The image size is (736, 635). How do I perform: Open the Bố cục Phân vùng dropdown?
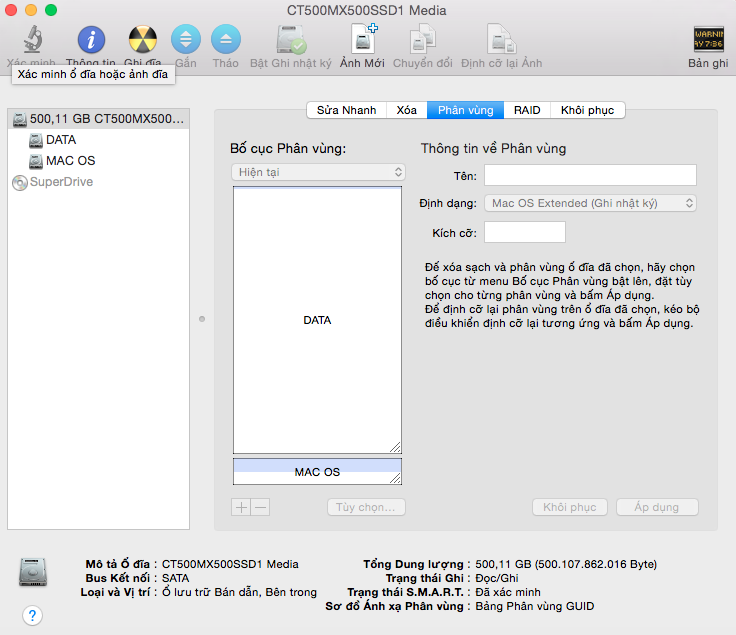(318, 172)
